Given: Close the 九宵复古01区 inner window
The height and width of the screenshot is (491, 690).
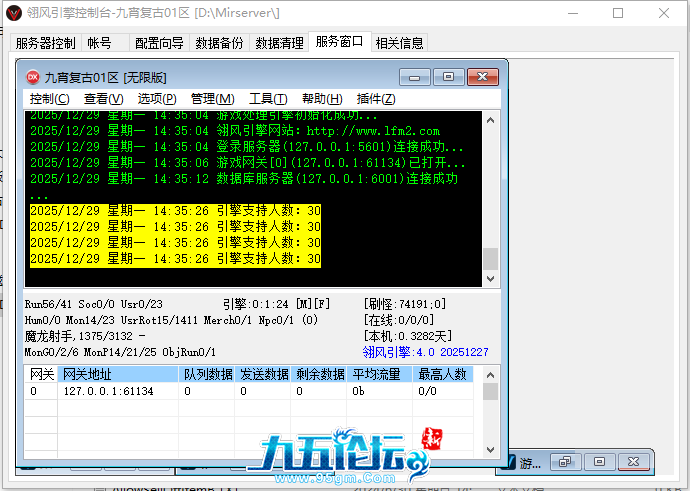Looking at the screenshot, I should [x=484, y=77].
